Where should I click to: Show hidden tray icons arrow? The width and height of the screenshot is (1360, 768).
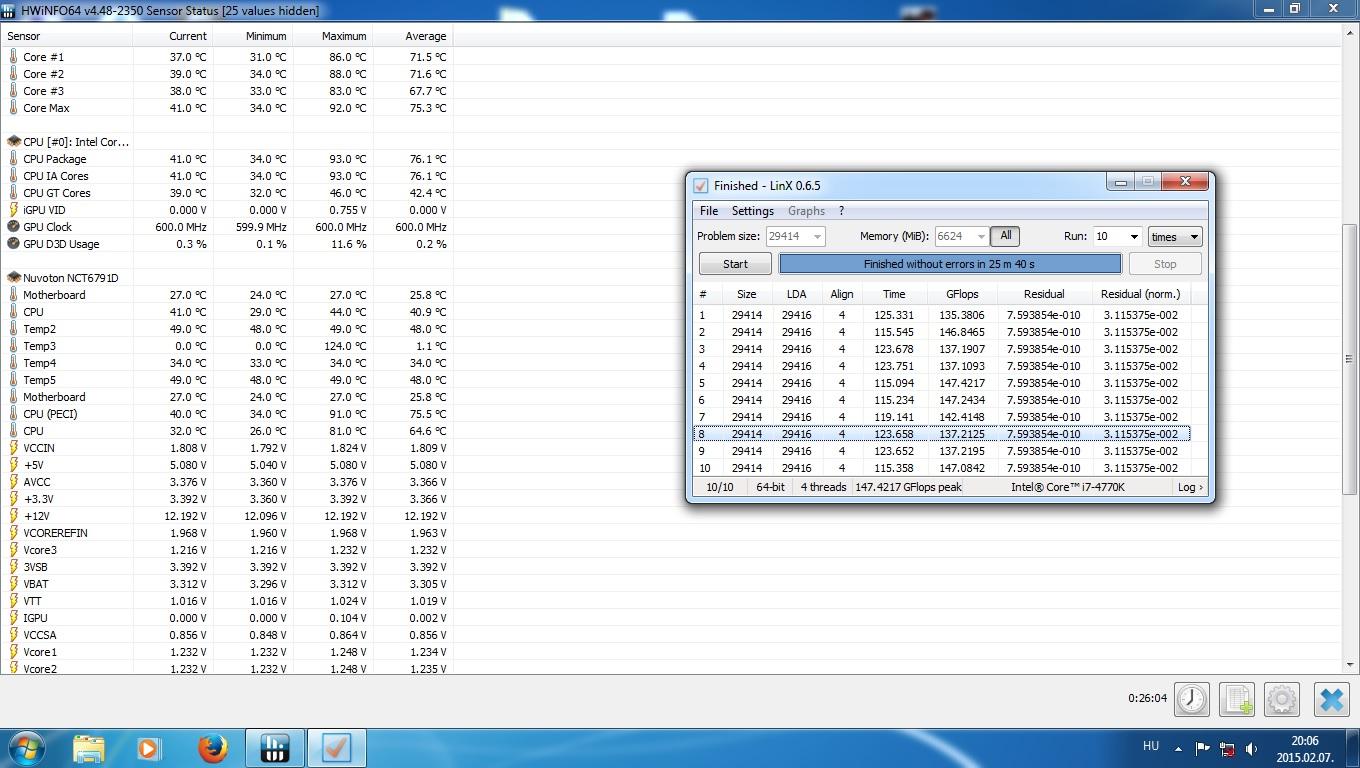tap(1178, 748)
